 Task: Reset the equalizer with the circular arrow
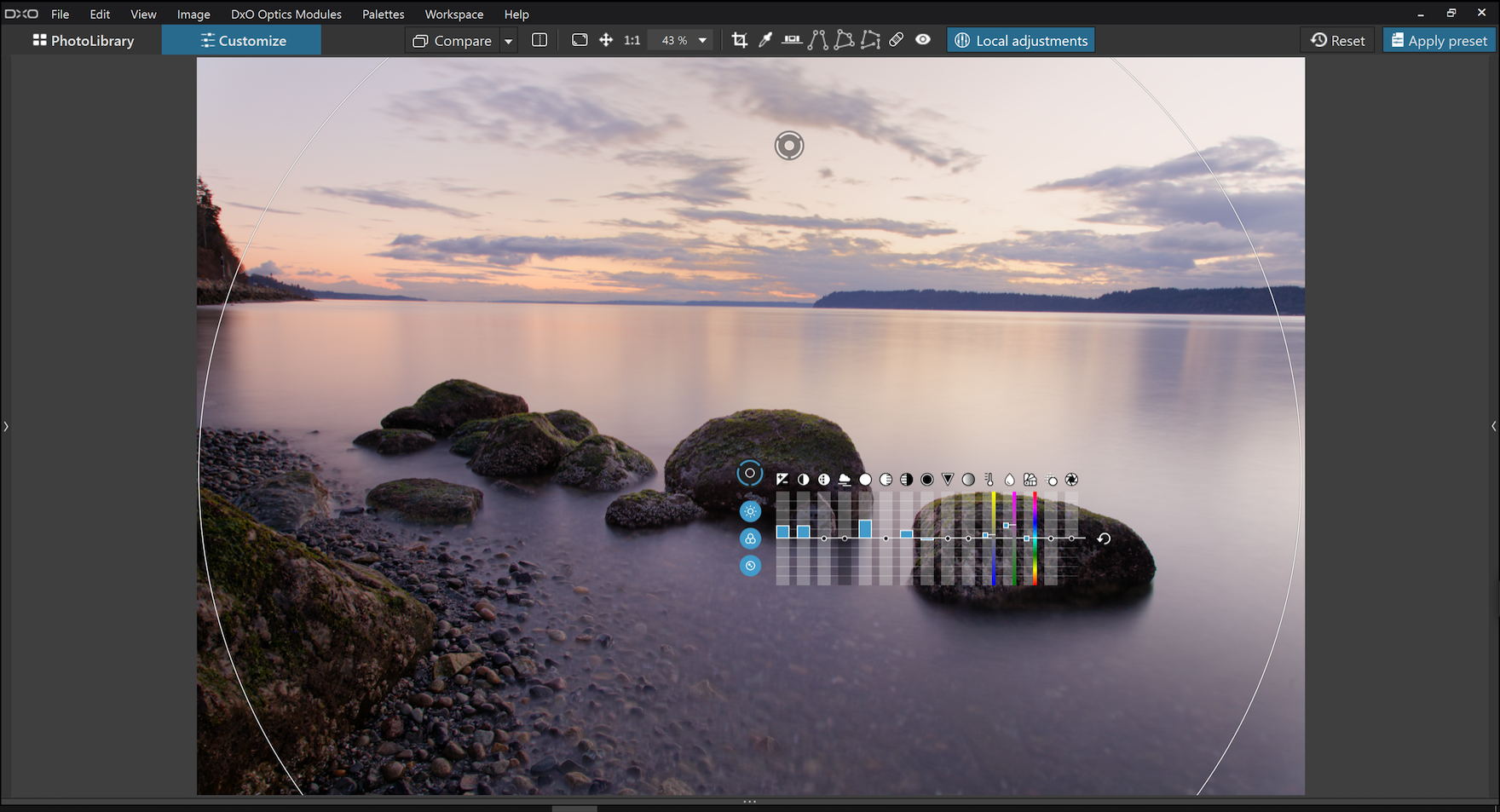(x=1104, y=538)
